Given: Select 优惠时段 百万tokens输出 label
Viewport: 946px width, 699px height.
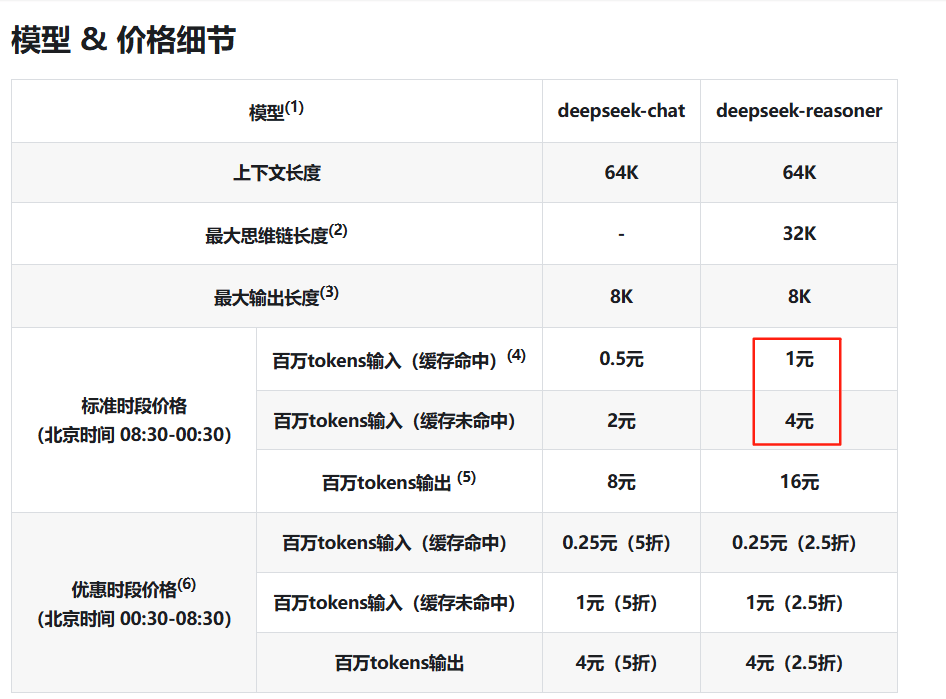Looking at the screenshot, I should pyautogui.click(x=399, y=663).
